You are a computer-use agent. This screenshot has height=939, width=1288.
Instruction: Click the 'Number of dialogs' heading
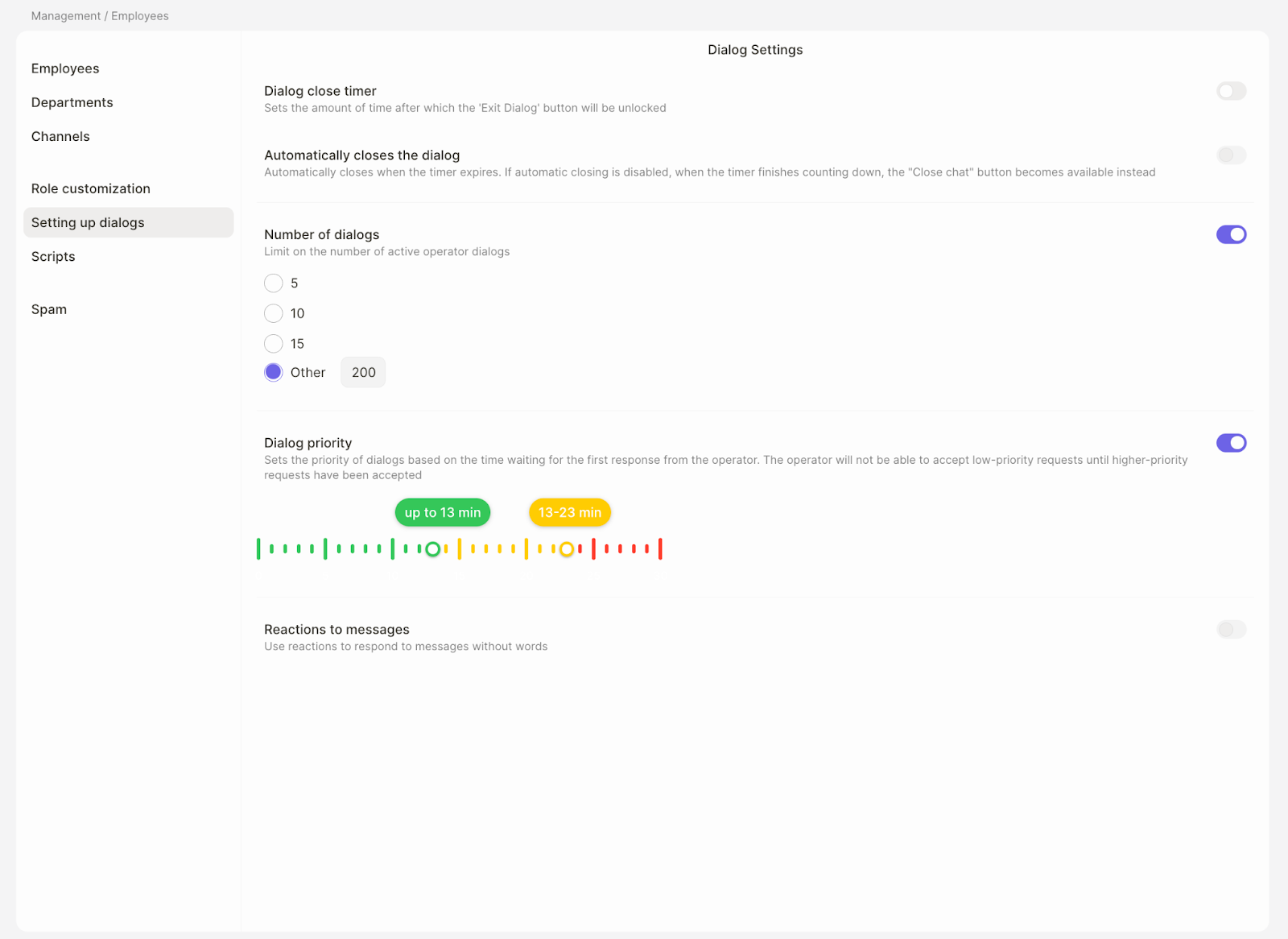click(322, 234)
